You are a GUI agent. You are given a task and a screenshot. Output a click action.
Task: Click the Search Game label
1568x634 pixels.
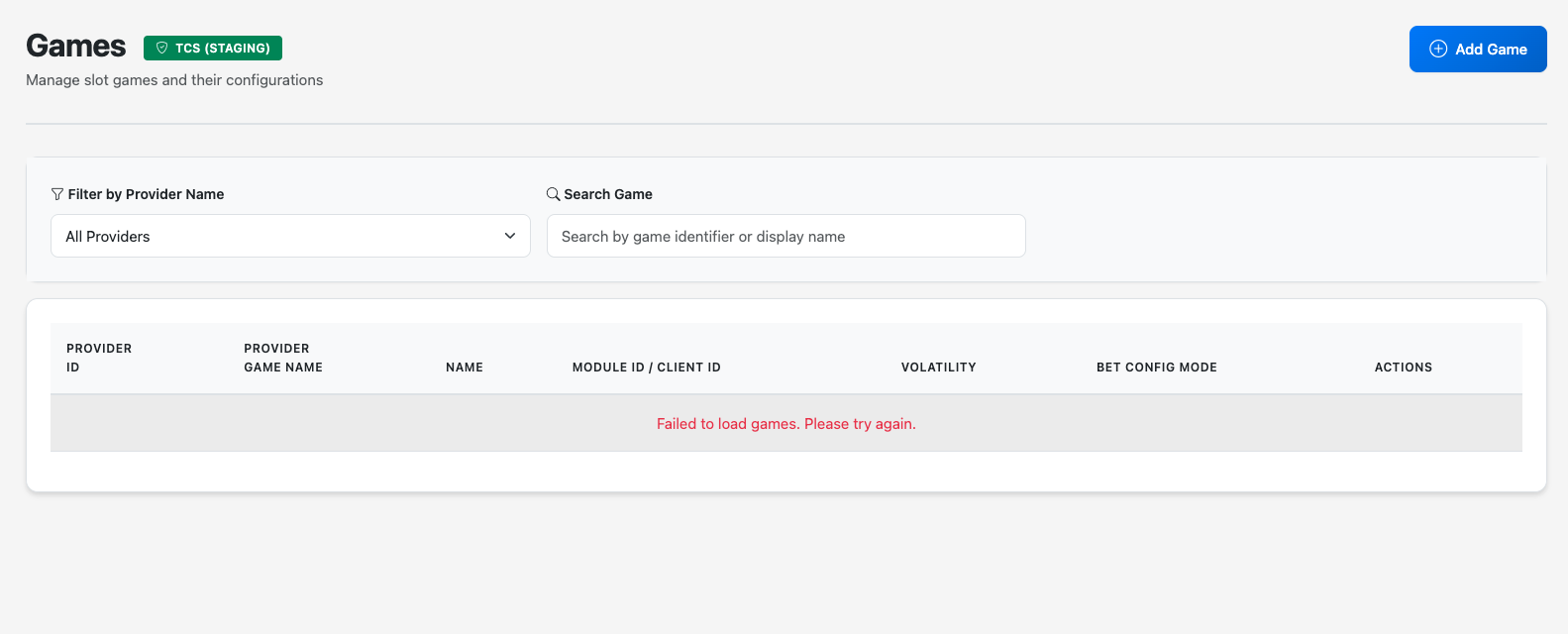click(608, 194)
